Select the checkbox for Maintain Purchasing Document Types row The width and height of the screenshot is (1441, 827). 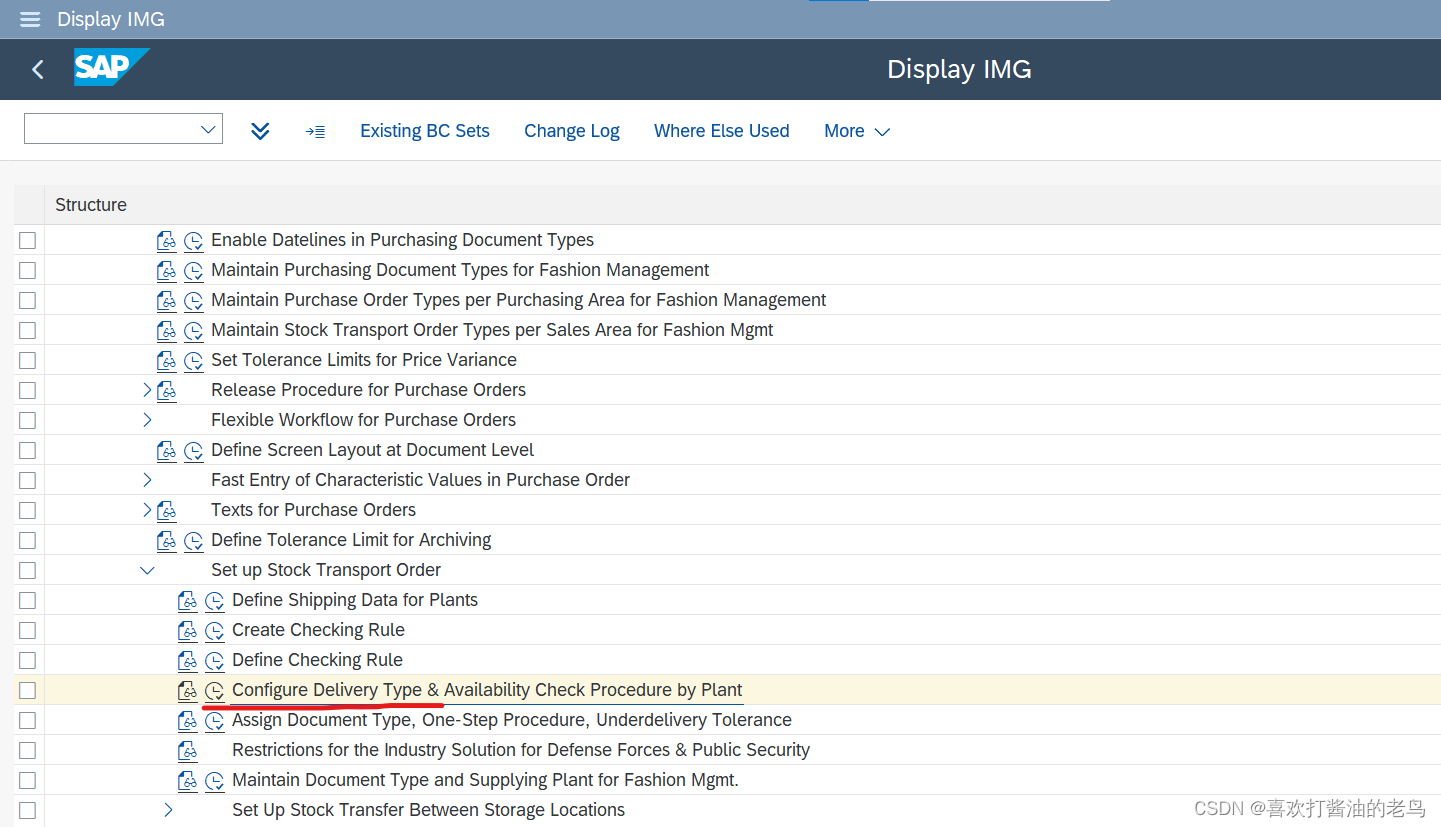27,270
